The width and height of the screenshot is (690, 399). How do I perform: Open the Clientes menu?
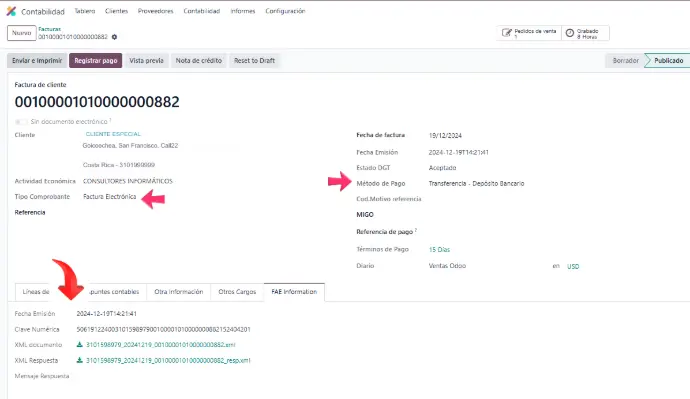(x=116, y=11)
